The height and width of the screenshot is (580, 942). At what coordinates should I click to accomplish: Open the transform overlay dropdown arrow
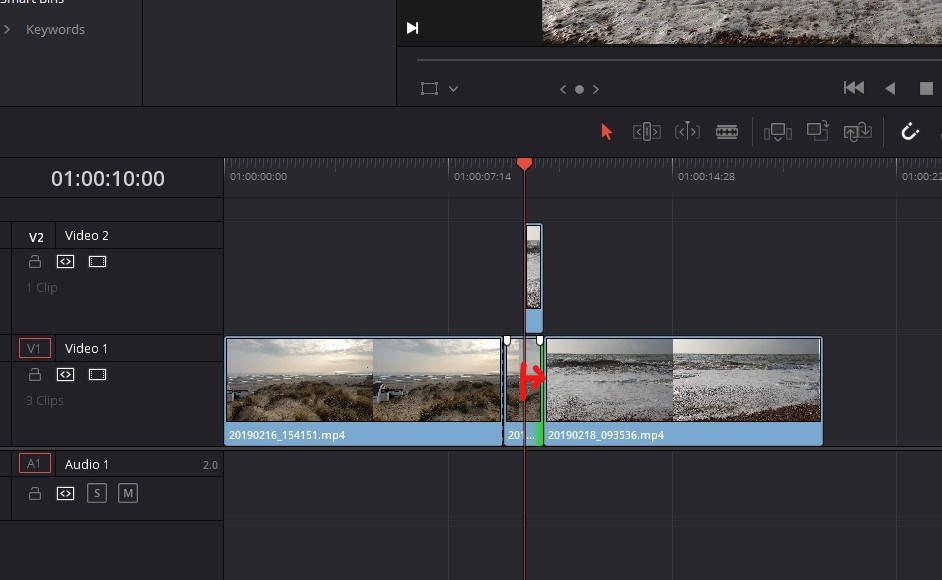point(454,89)
